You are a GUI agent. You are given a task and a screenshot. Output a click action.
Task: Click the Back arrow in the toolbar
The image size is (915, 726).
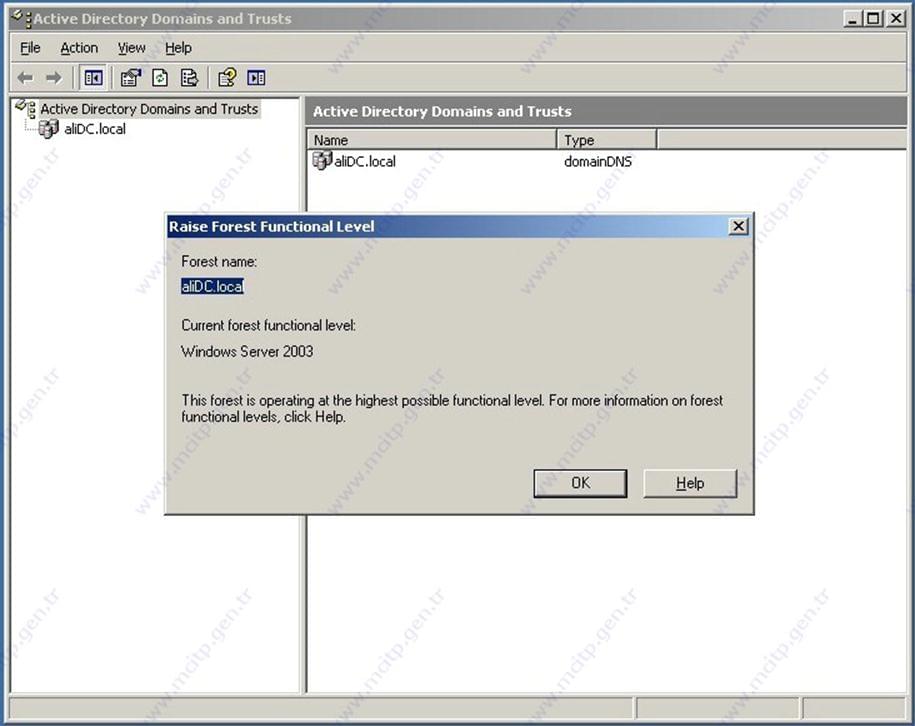[x=25, y=78]
